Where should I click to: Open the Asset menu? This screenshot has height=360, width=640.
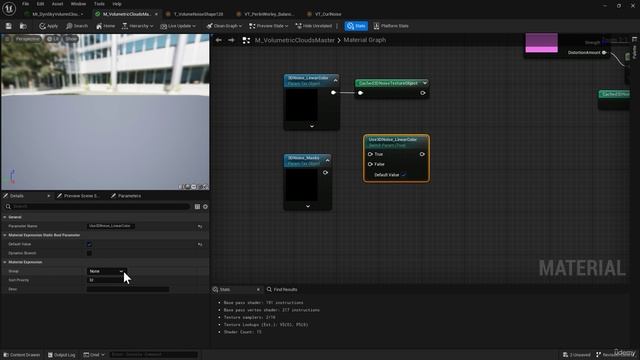point(57,4)
